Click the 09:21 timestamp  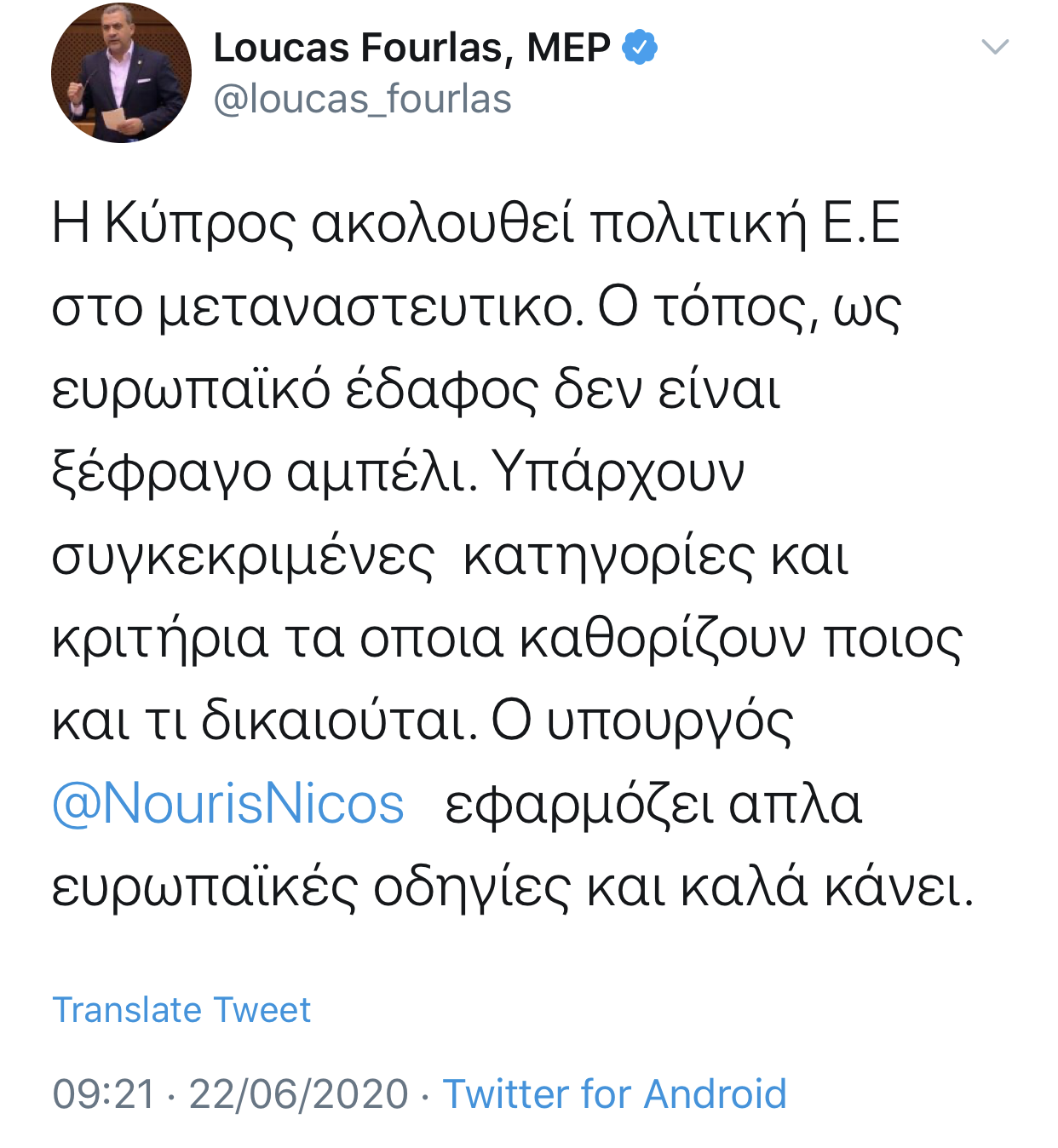point(104,1093)
